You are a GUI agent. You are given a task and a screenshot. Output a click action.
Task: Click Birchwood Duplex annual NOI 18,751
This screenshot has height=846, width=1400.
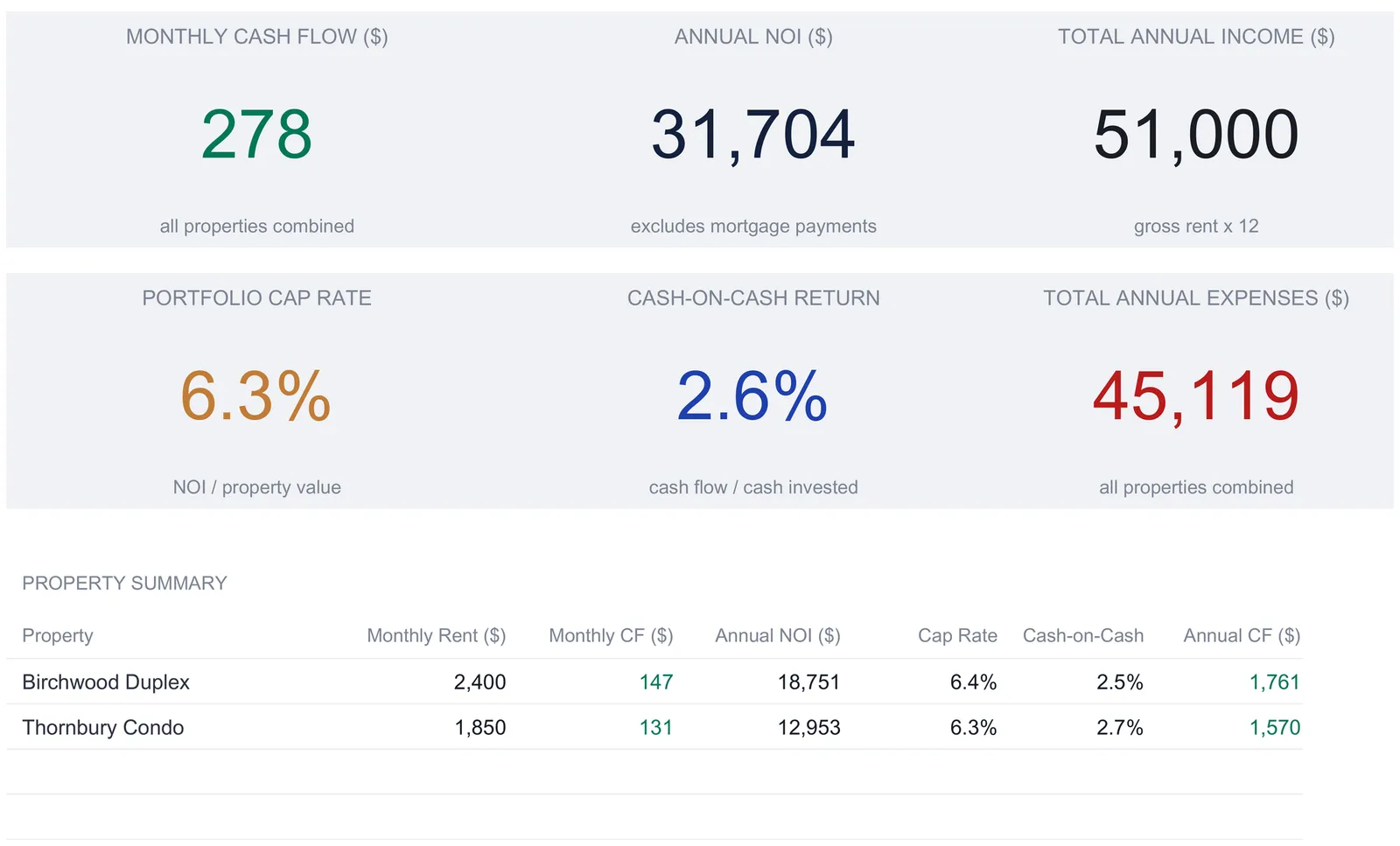tap(809, 682)
